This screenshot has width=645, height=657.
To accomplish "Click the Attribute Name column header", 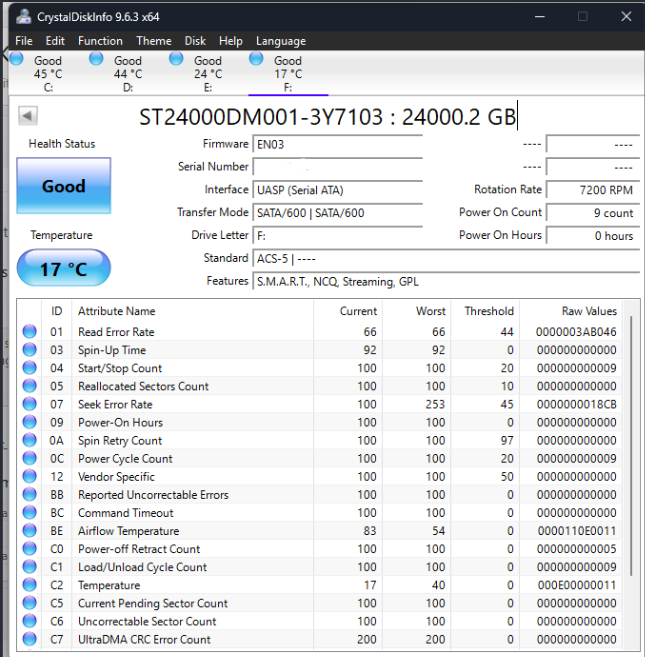I will click(x=192, y=311).
